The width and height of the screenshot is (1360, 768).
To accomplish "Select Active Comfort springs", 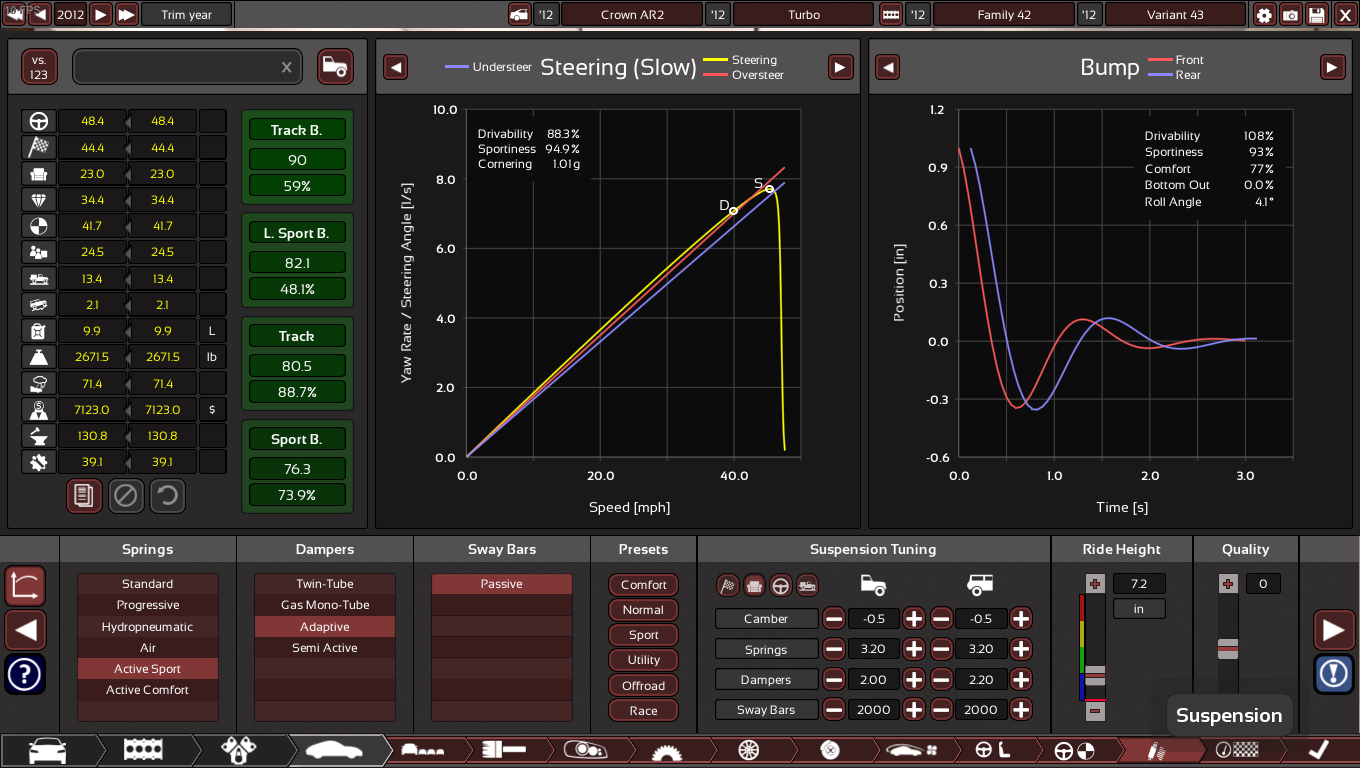I will [148, 690].
